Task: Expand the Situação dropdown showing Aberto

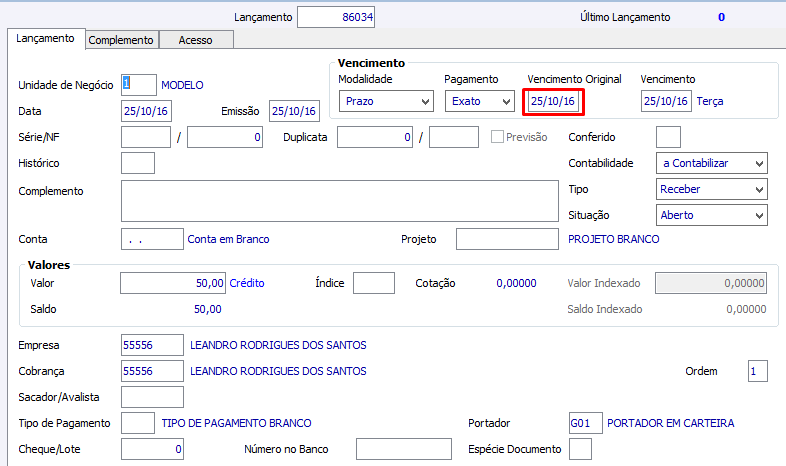Action: tap(711, 215)
